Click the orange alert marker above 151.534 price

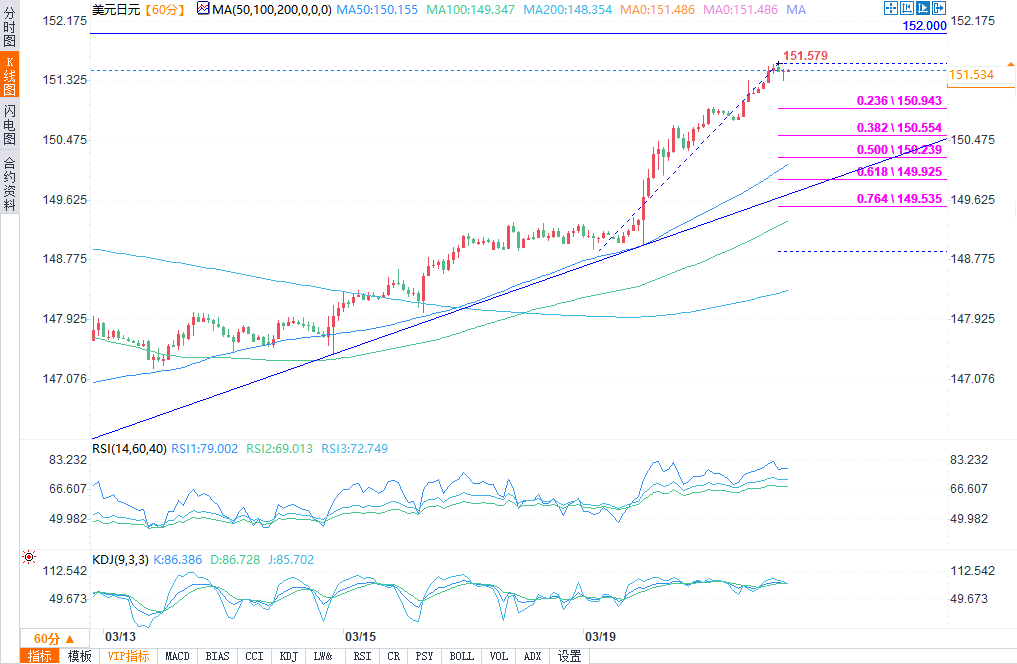(x=1011, y=64)
